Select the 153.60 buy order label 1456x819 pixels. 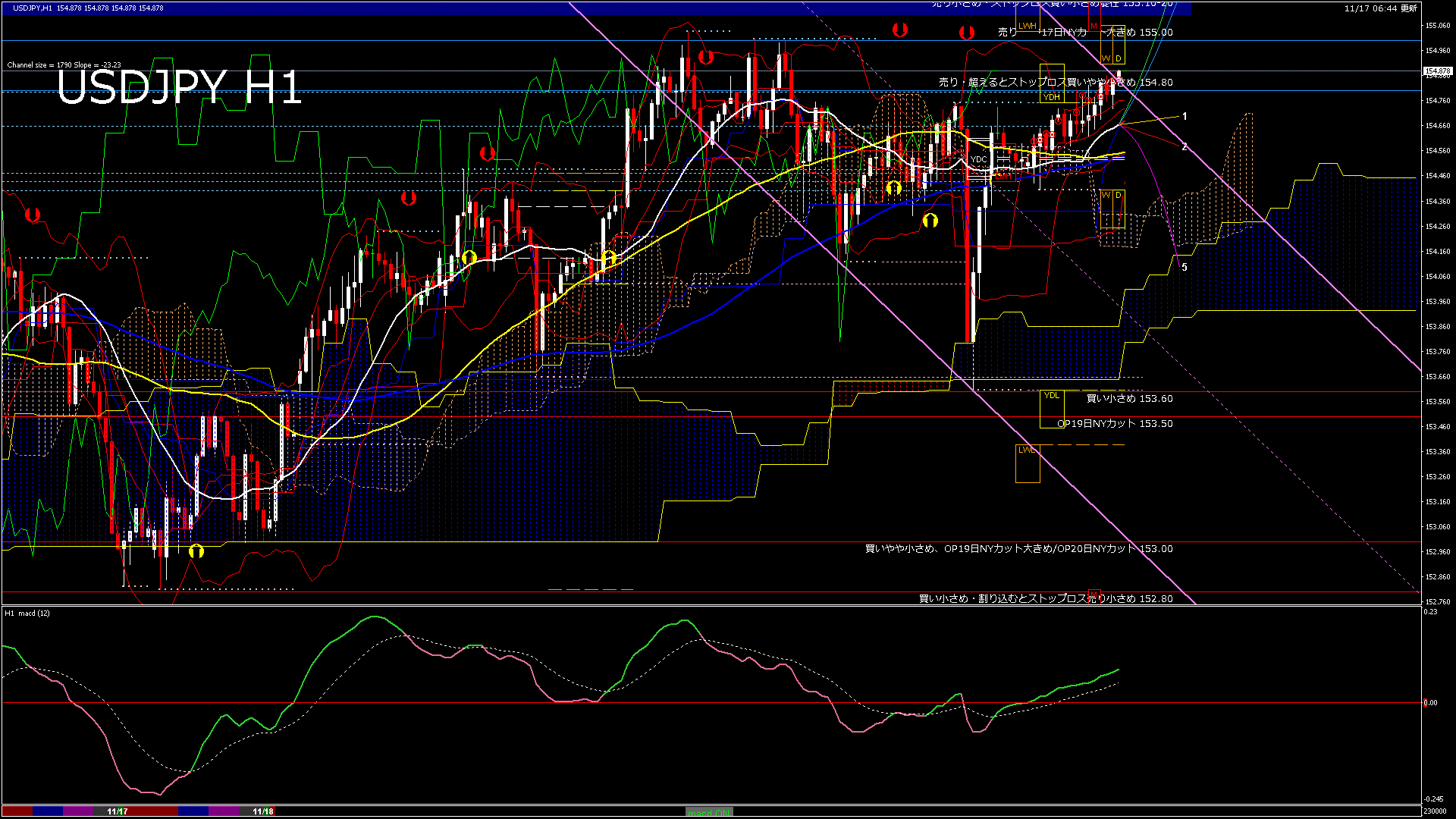click(x=1129, y=398)
